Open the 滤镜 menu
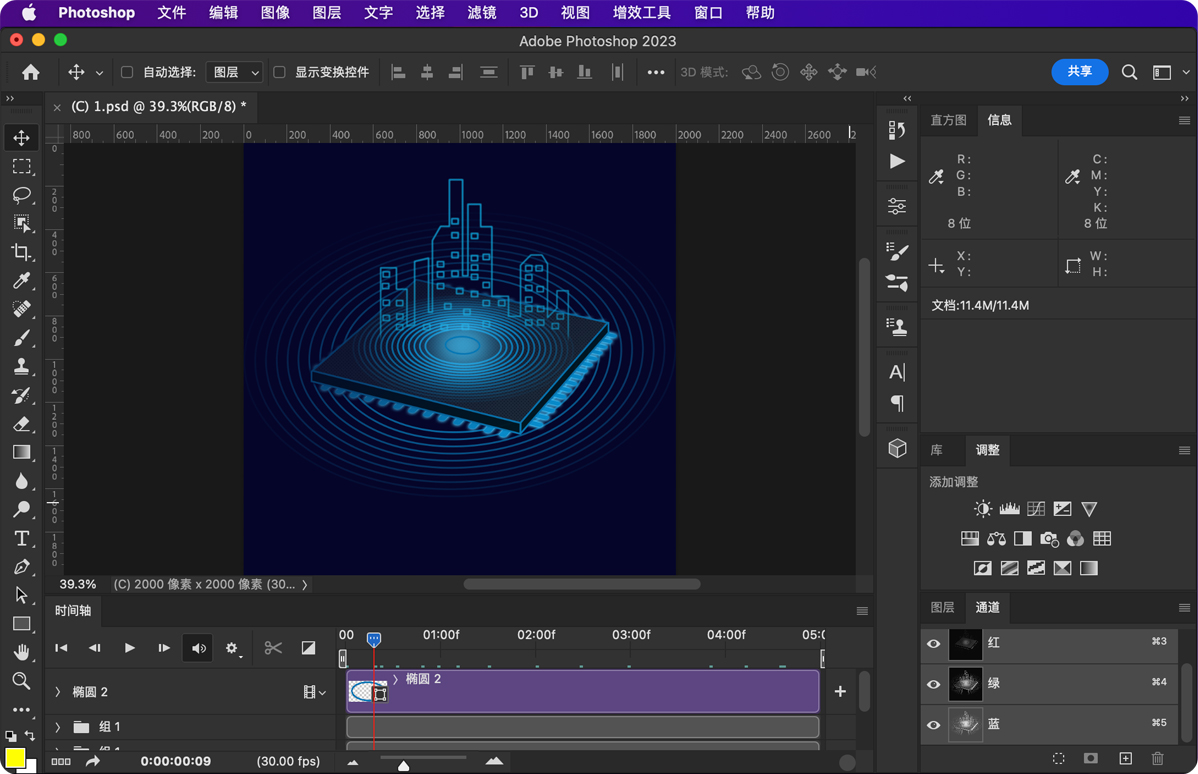This screenshot has width=1198, height=774. (x=481, y=13)
